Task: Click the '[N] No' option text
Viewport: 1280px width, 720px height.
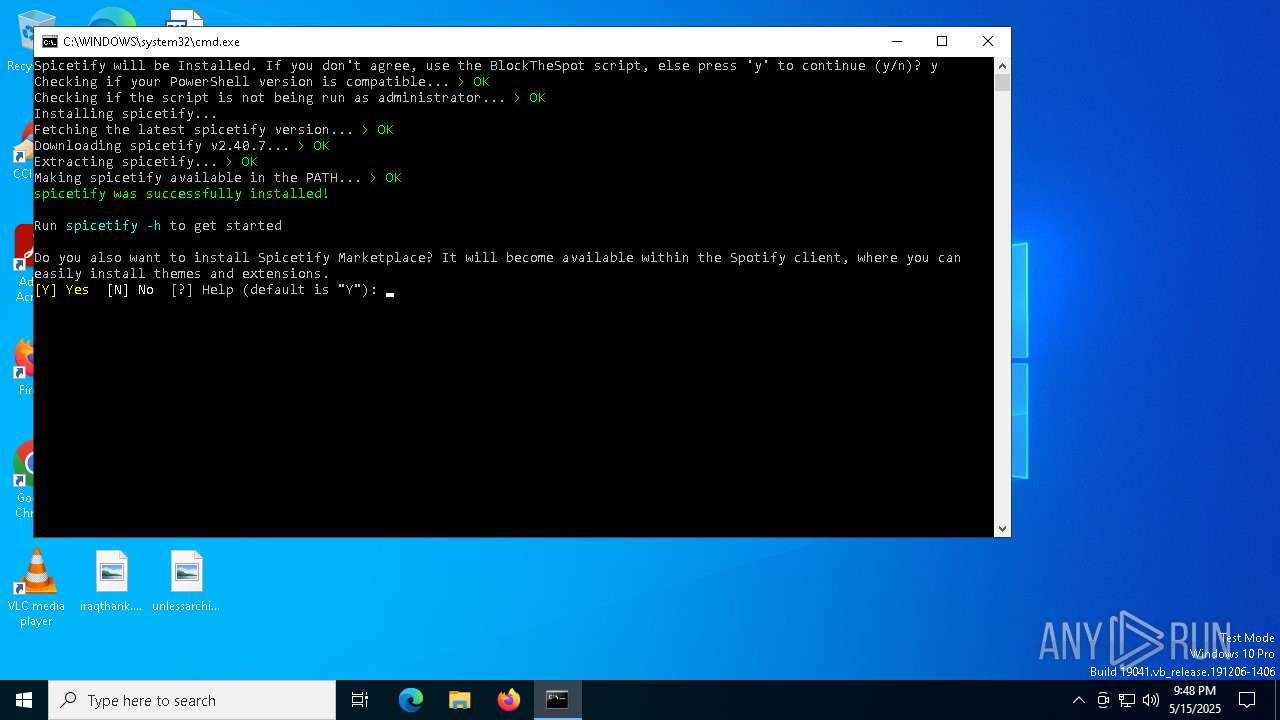Action: [x=130, y=290]
